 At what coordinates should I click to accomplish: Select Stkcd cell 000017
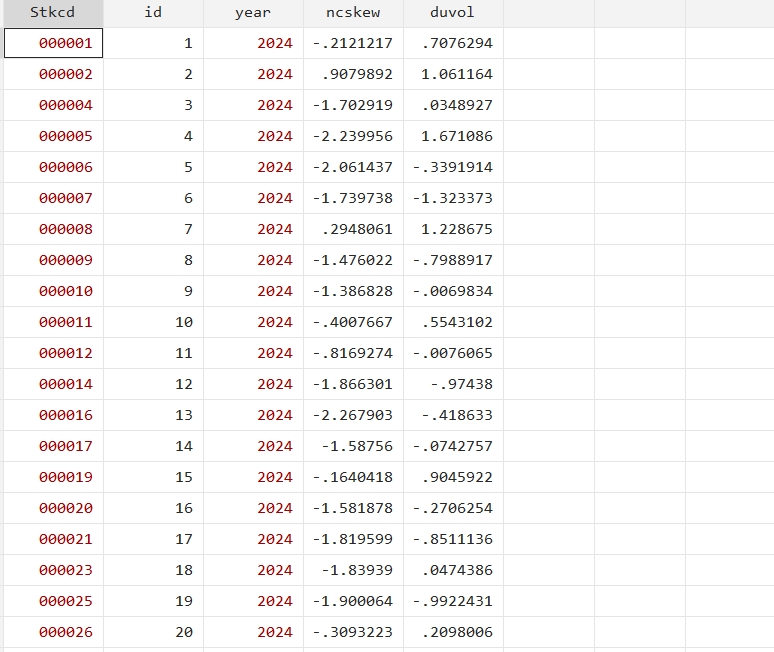(53, 446)
